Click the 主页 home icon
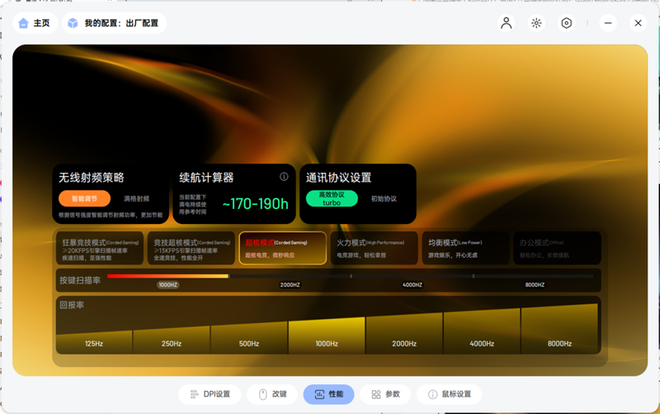 pos(24,23)
